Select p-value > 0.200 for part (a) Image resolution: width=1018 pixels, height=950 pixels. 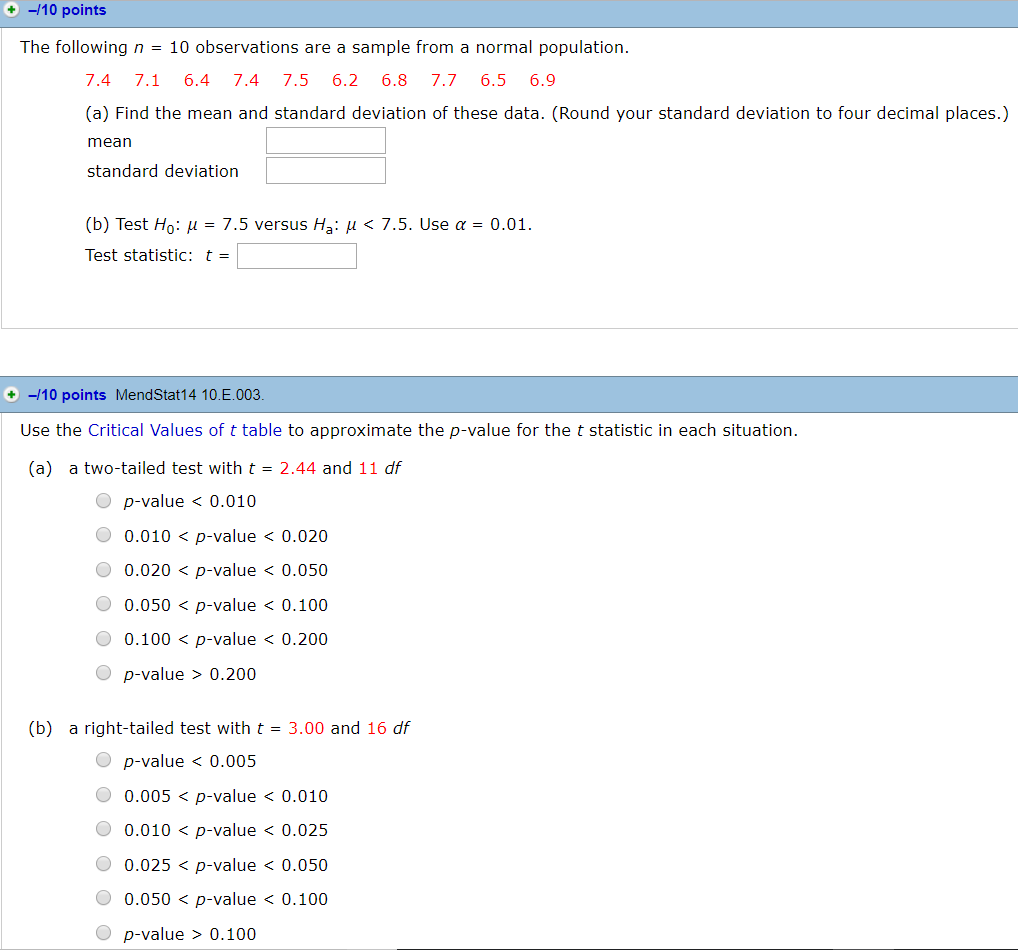pos(103,672)
